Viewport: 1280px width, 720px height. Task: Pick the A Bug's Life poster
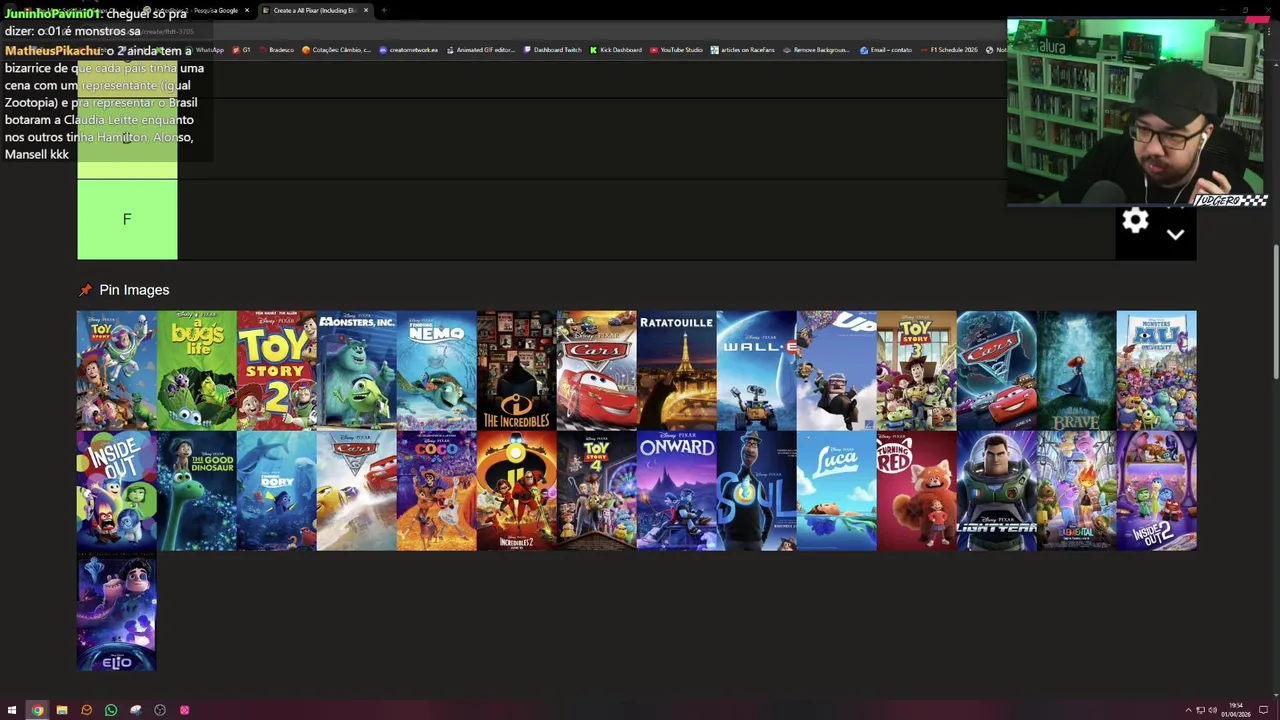pos(197,371)
